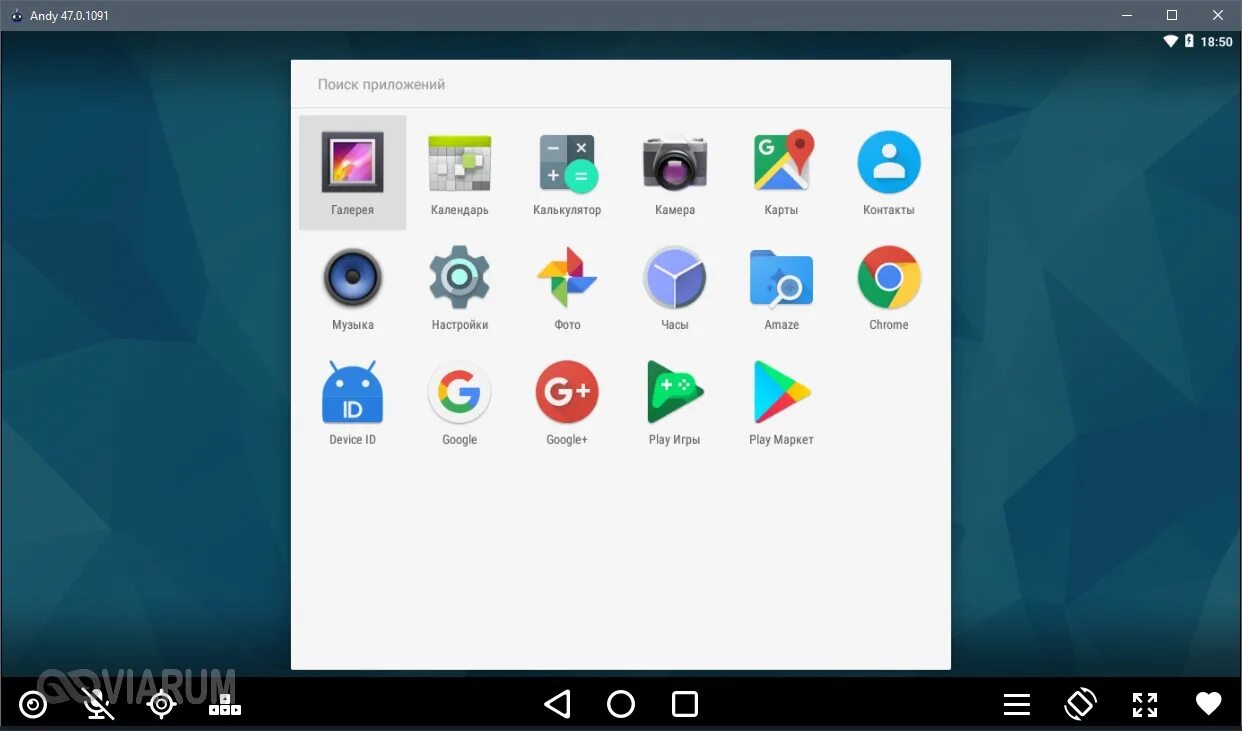Launch the Карты maps app
Image resolution: width=1242 pixels, height=731 pixels.
pos(781,172)
